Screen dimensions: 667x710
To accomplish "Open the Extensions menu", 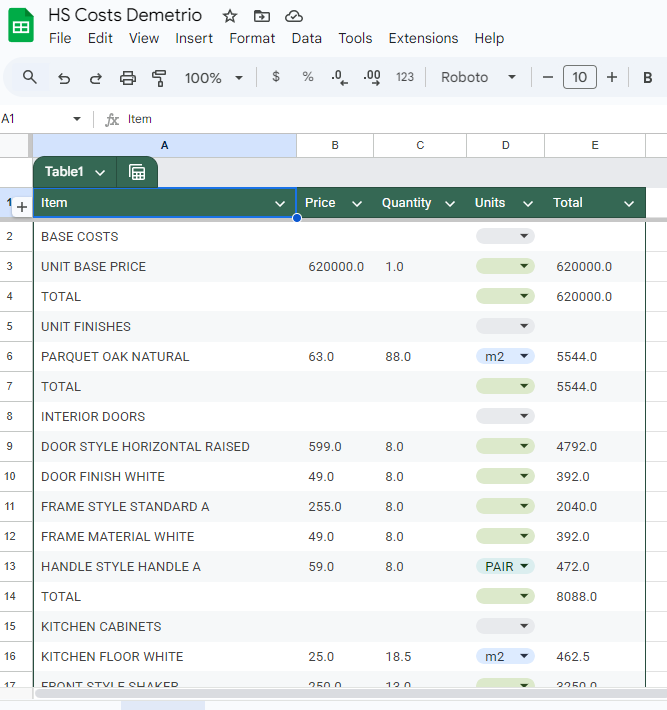I will (423, 38).
